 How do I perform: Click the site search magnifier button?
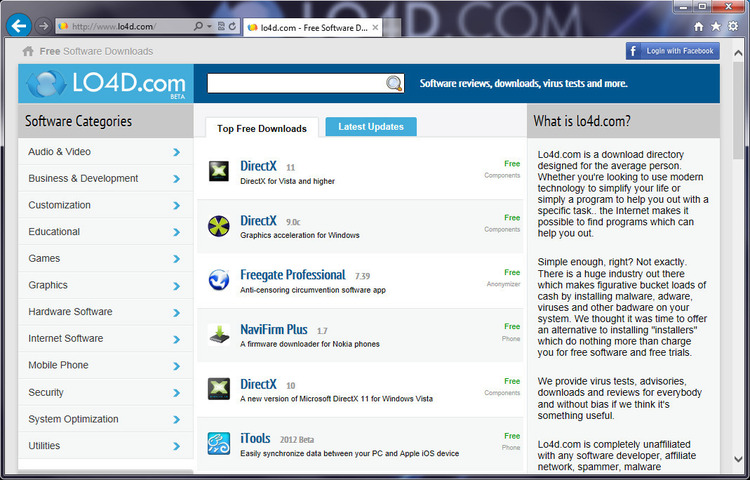(x=394, y=83)
